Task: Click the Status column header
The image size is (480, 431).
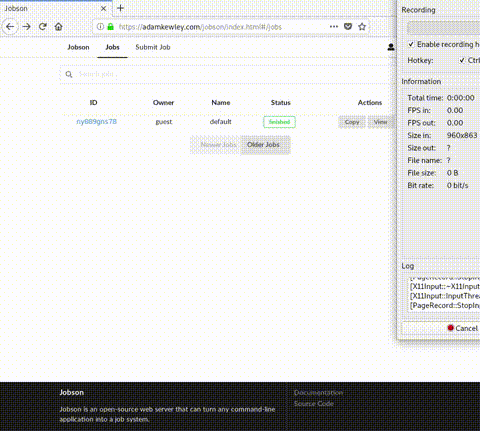Action: pyautogui.click(x=281, y=103)
